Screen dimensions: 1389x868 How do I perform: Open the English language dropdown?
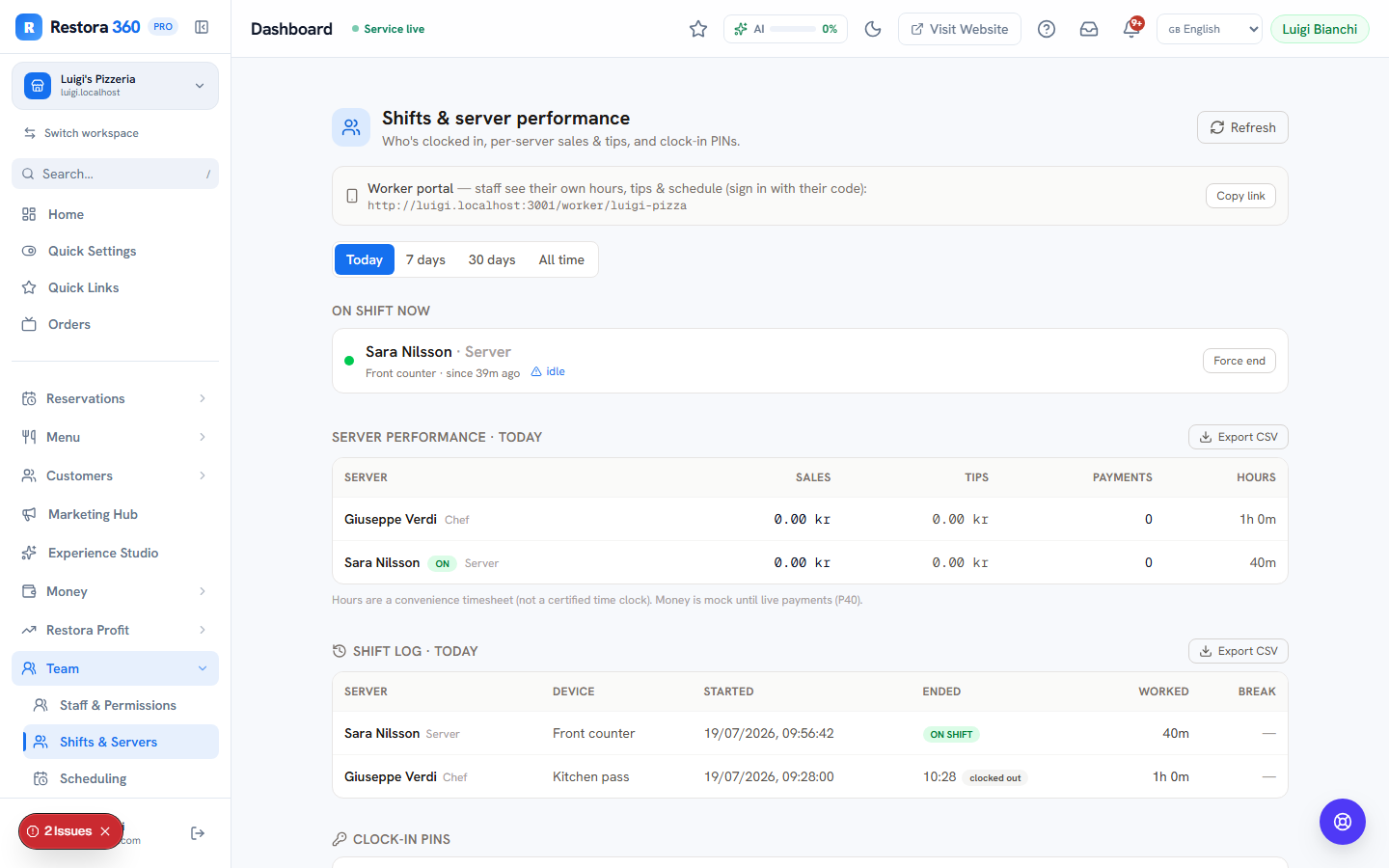[x=1210, y=29]
